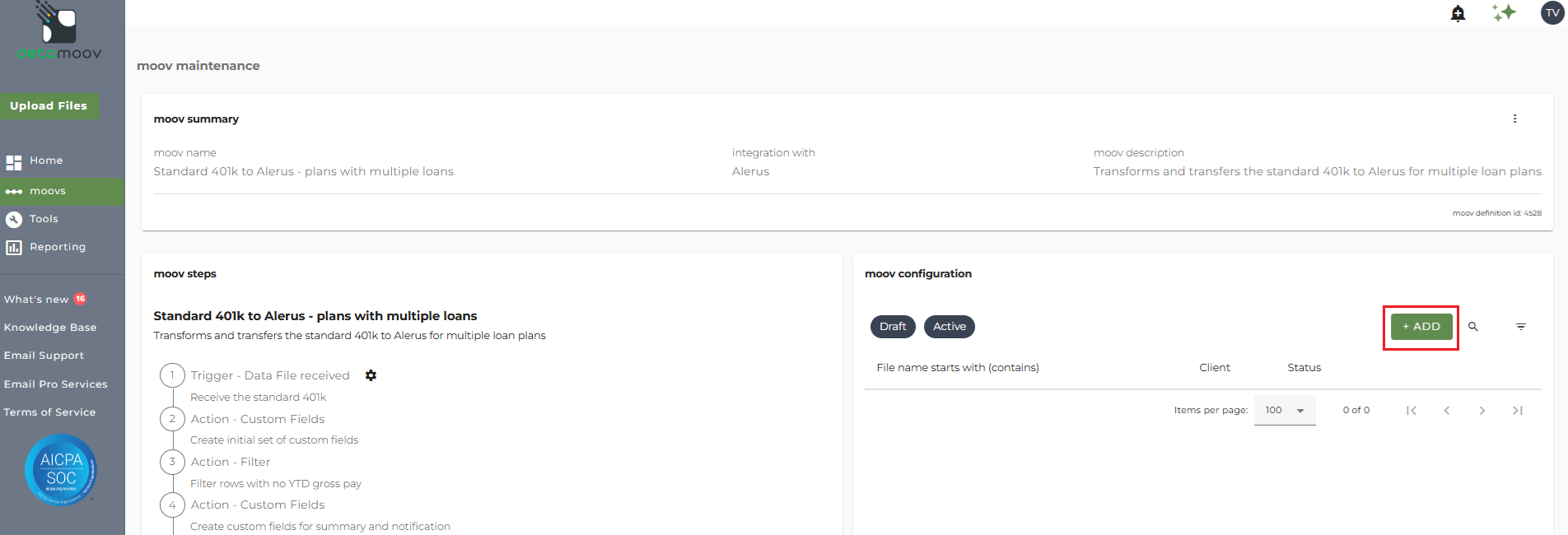Select step 3 circle marker
The height and width of the screenshot is (535, 1568).
tap(172, 462)
